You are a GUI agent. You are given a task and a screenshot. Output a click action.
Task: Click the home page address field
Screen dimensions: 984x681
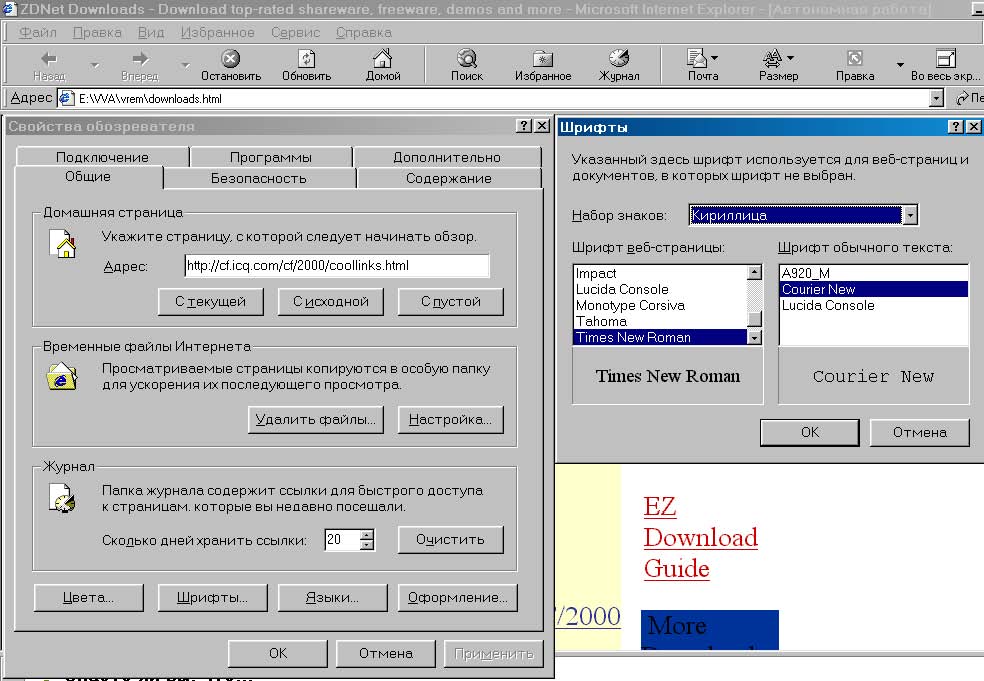tap(336, 265)
